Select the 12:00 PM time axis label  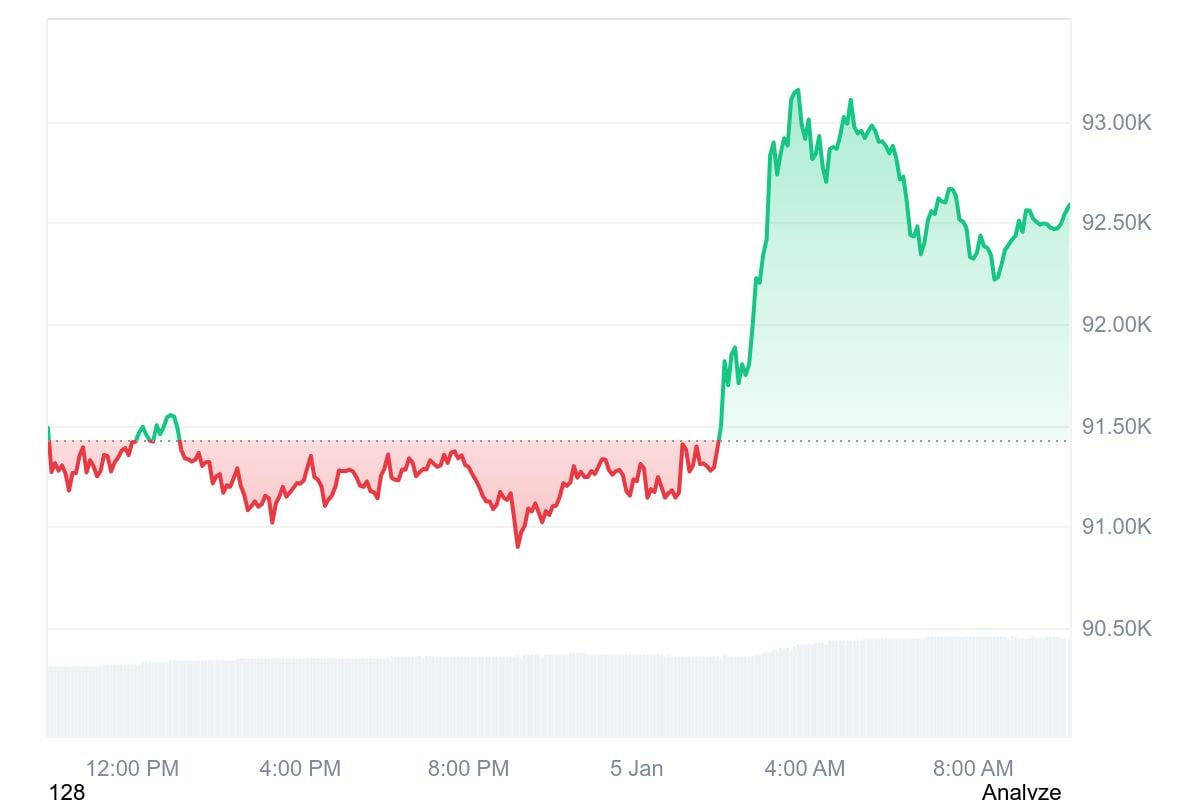point(132,768)
